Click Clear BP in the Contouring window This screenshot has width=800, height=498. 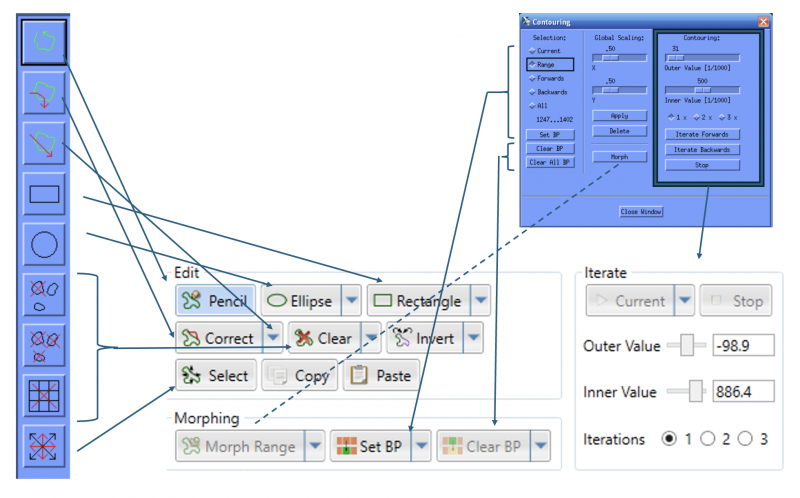coord(550,148)
